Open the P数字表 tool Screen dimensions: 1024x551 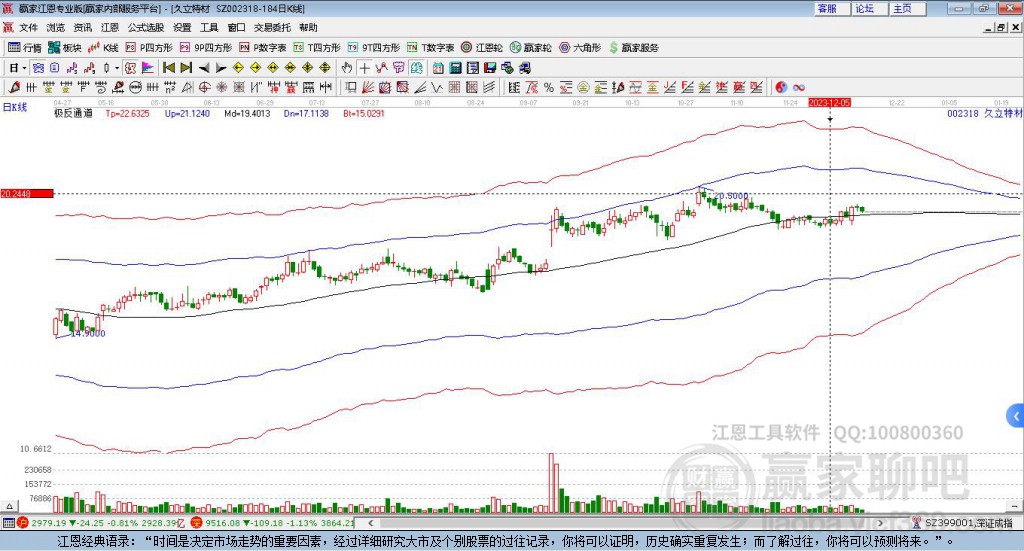[x=263, y=48]
